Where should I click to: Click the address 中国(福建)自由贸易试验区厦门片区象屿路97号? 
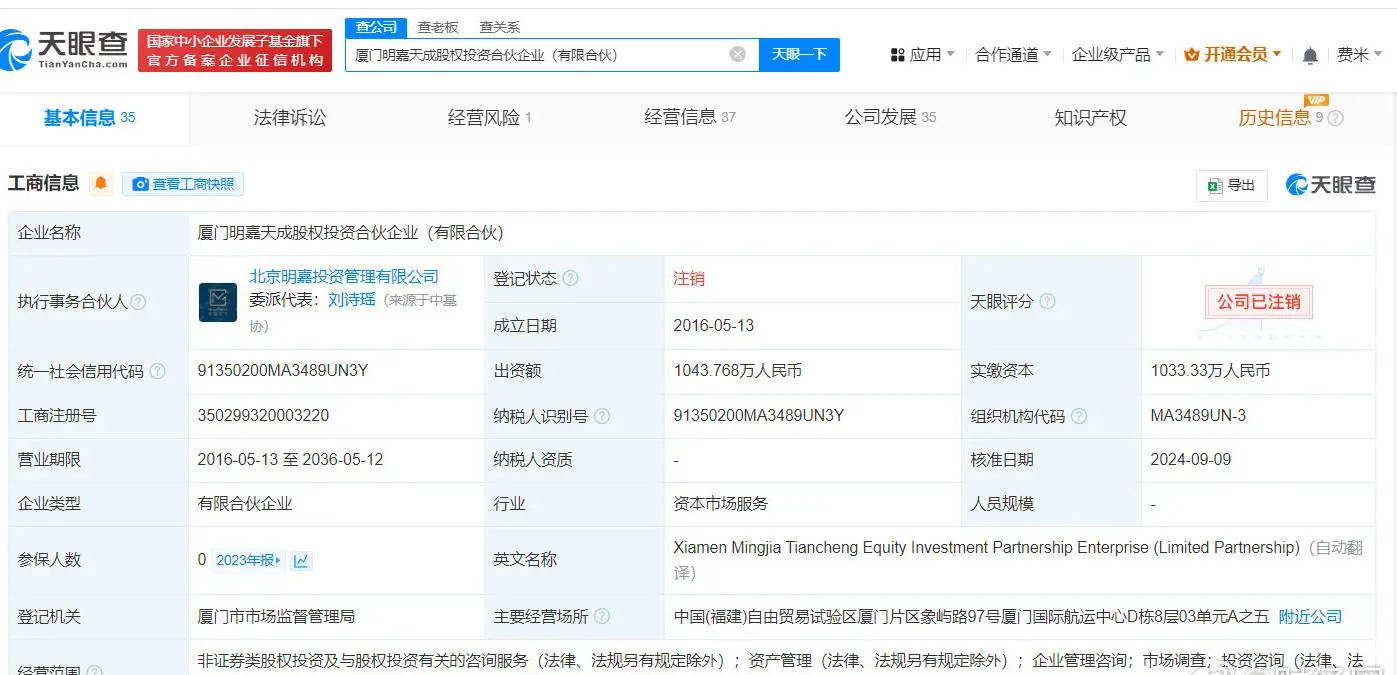point(972,617)
